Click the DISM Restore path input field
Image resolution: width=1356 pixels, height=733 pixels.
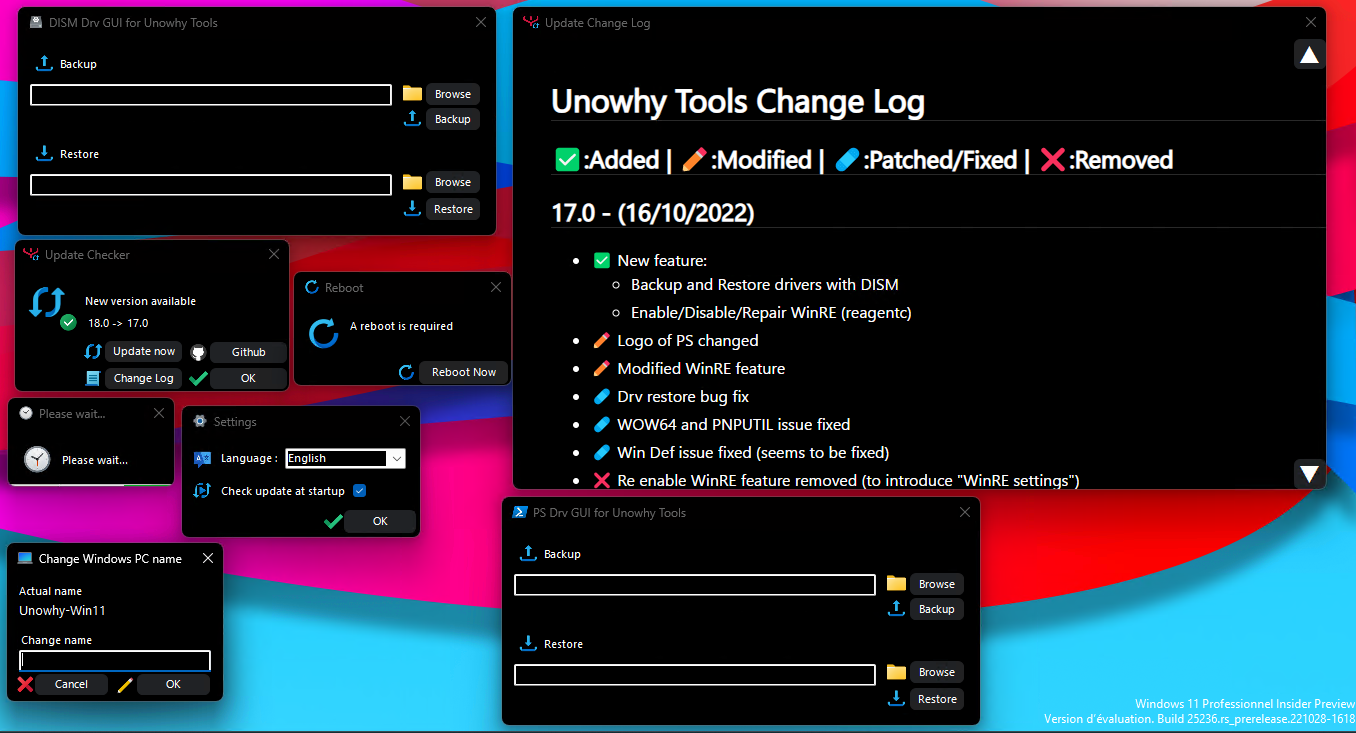211,185
